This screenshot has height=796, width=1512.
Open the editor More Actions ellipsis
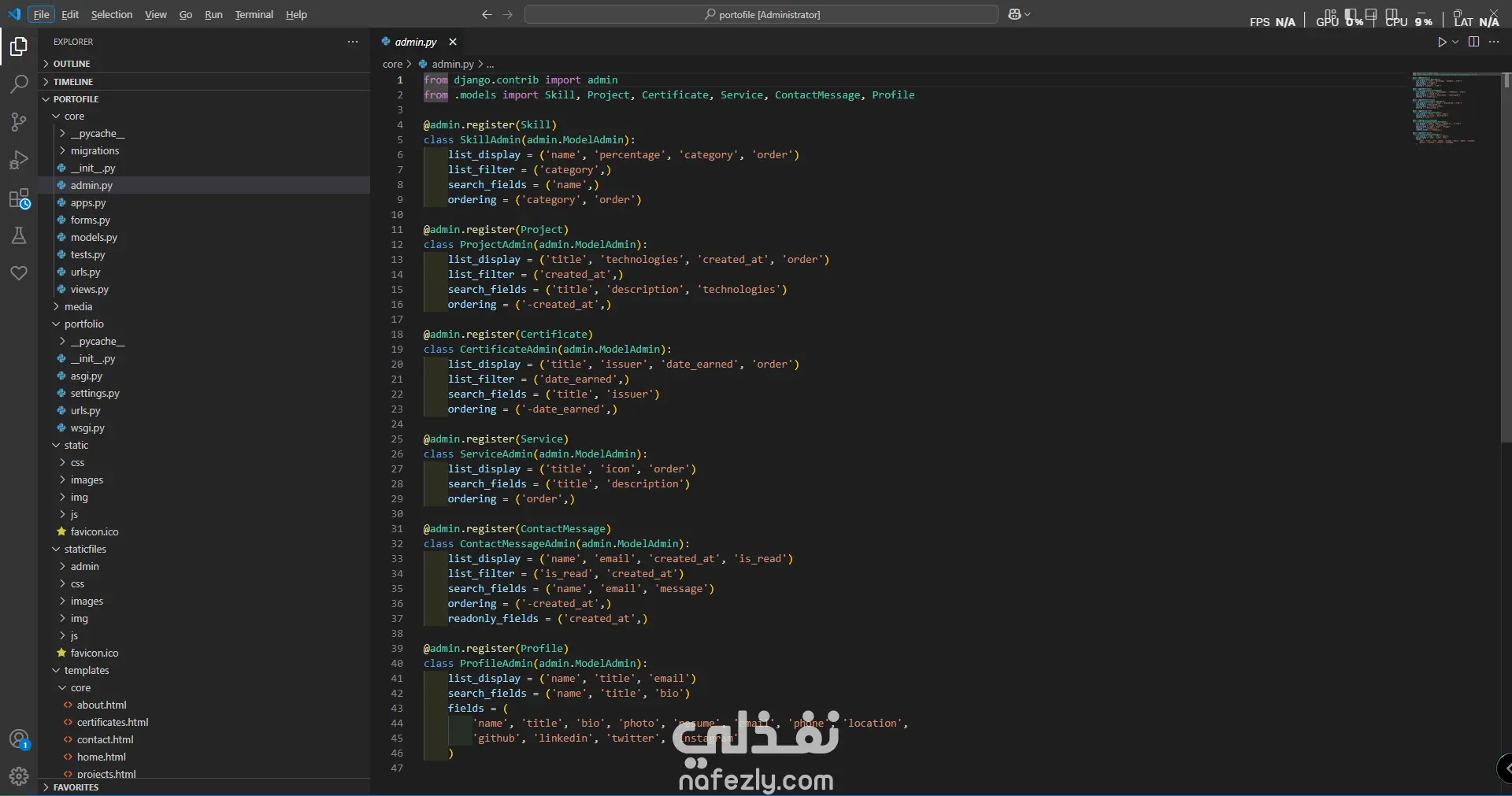1494,42
